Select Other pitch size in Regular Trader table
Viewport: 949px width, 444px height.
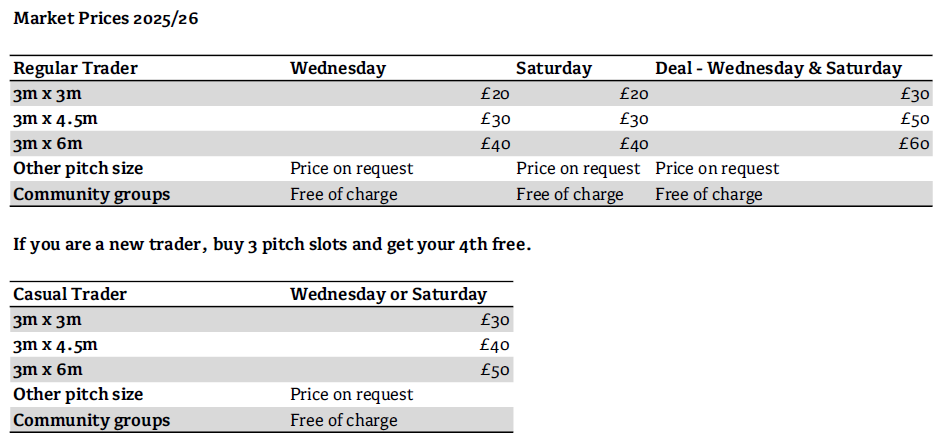click(x=78, y=168)
